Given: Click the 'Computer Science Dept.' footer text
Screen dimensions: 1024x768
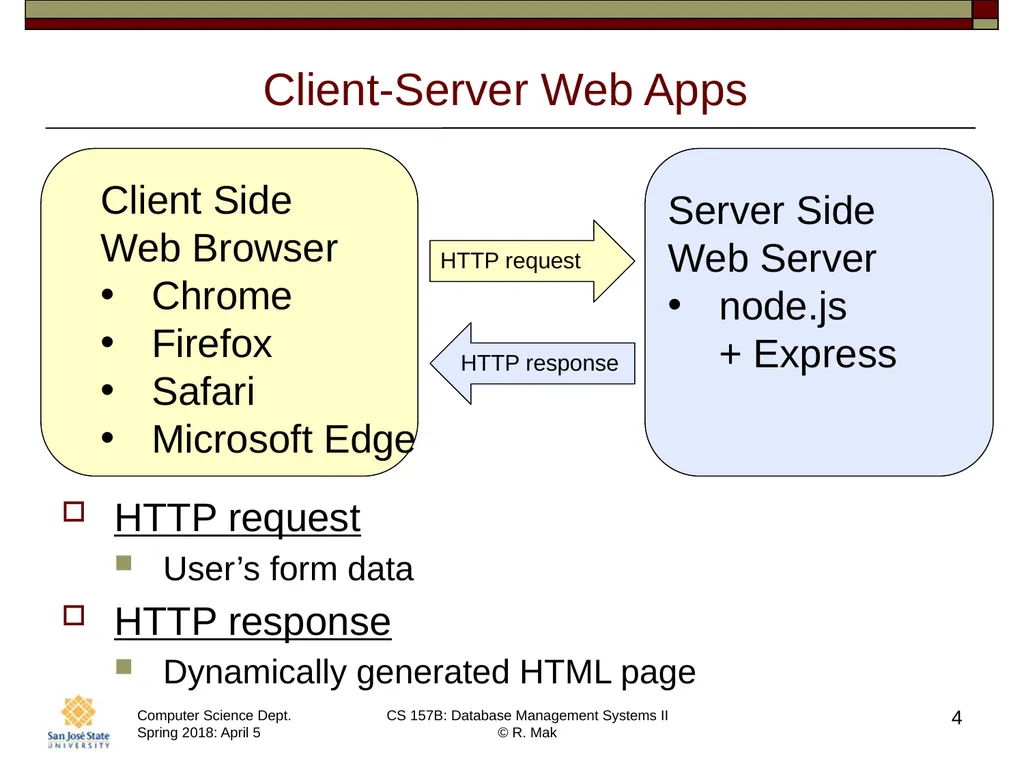Looking at the screenshot, I should [214, 716].
